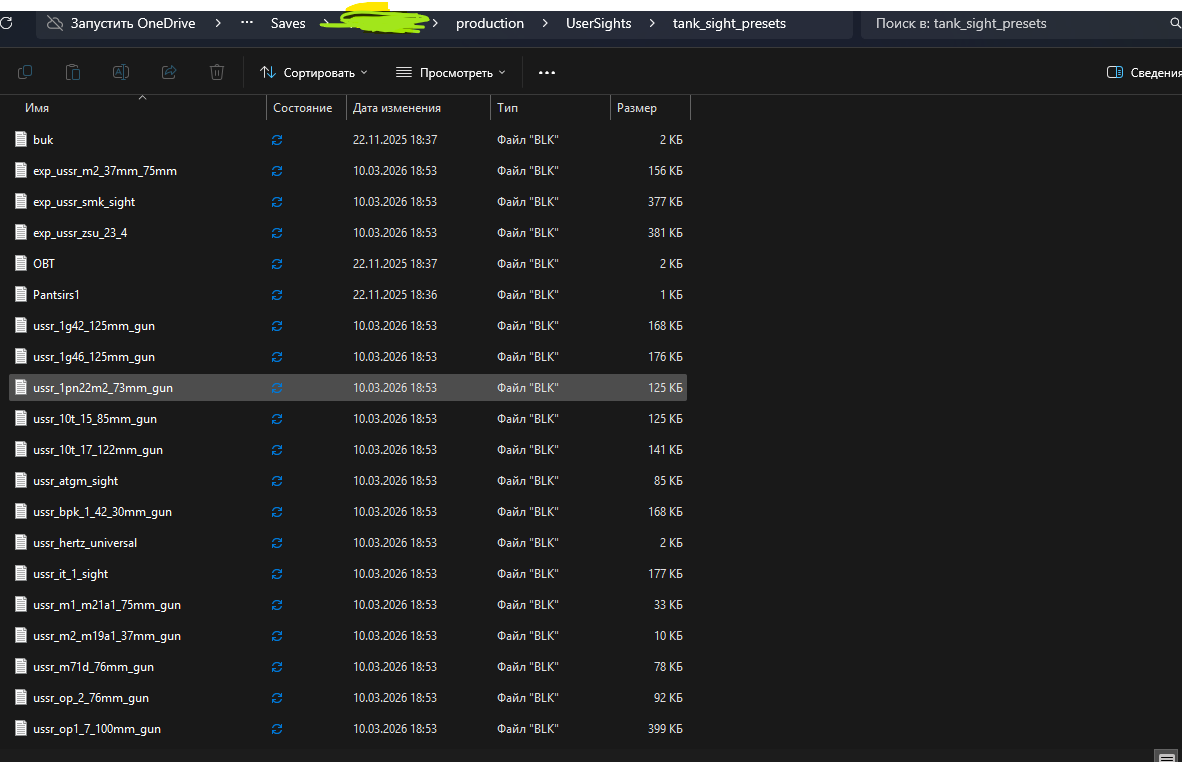Sort files by the Дата изменения column header

tap(397, 108)
